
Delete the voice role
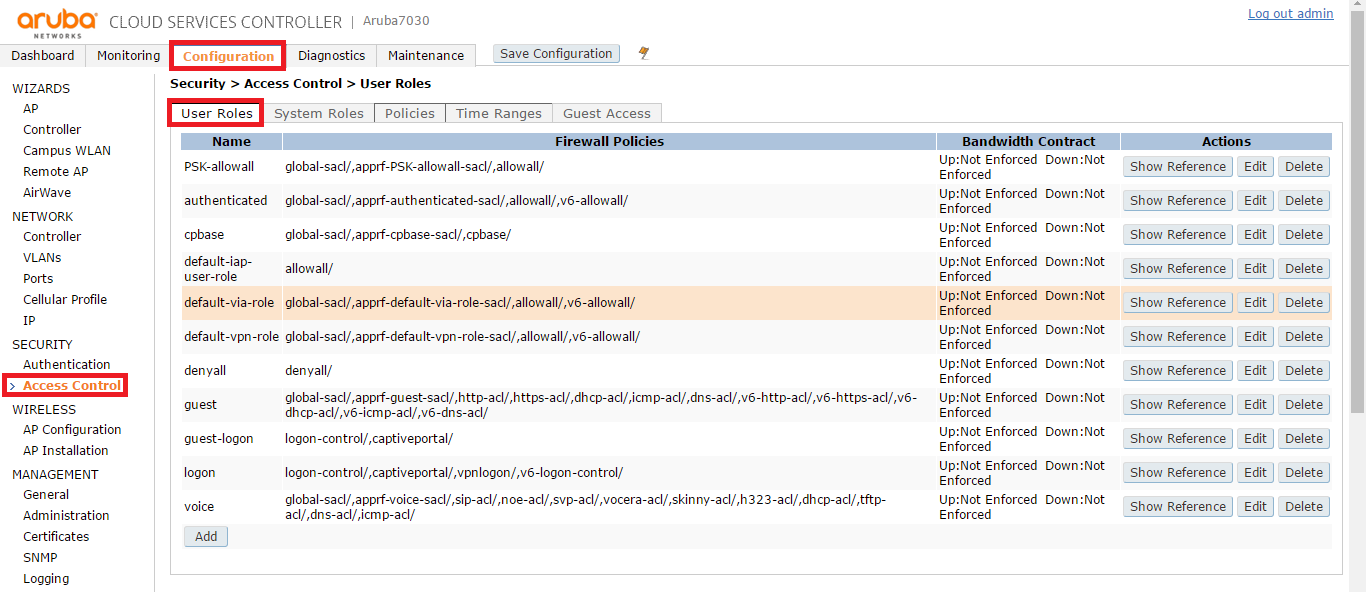click(1304, 506)
